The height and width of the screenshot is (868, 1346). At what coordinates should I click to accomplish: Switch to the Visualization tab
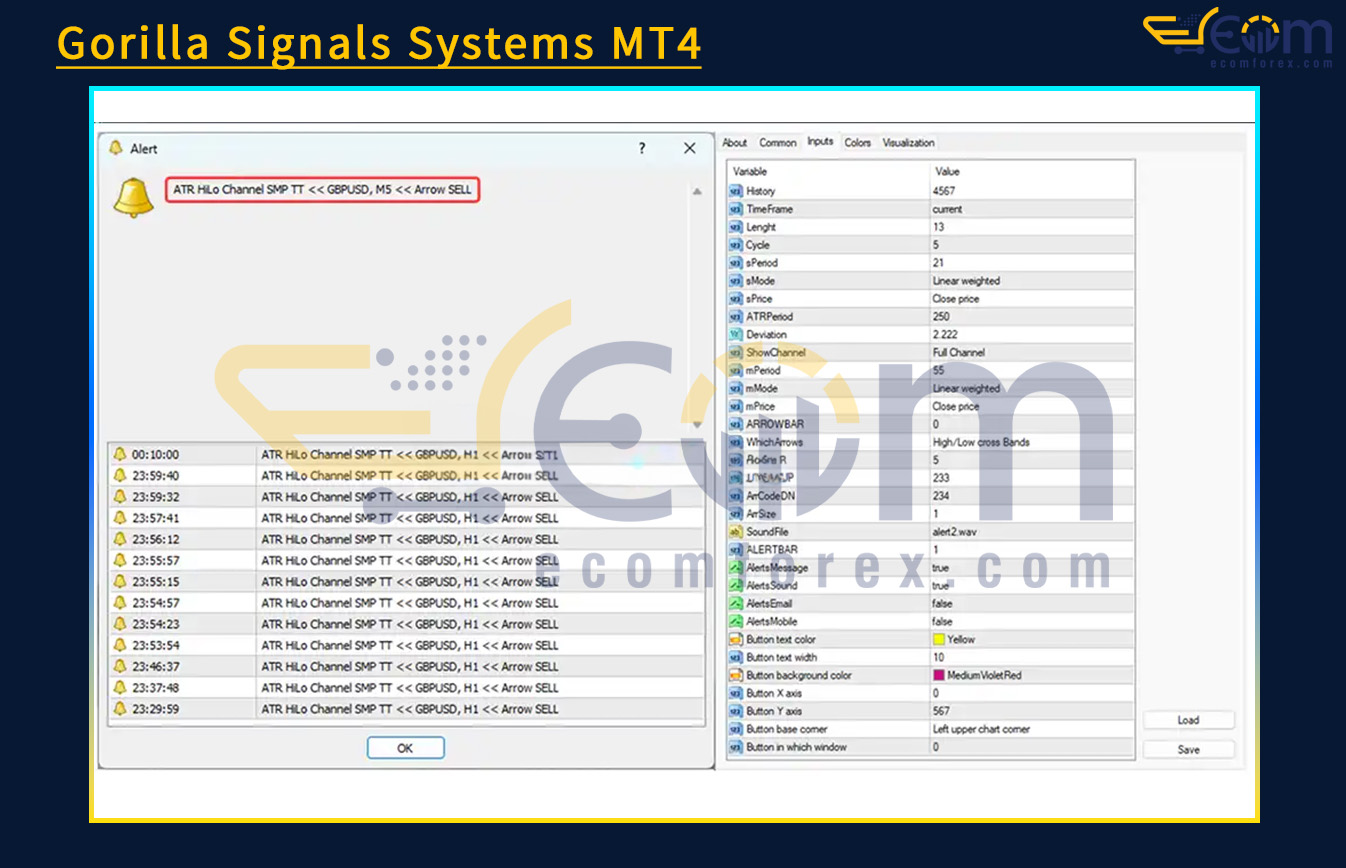(908, 143)
